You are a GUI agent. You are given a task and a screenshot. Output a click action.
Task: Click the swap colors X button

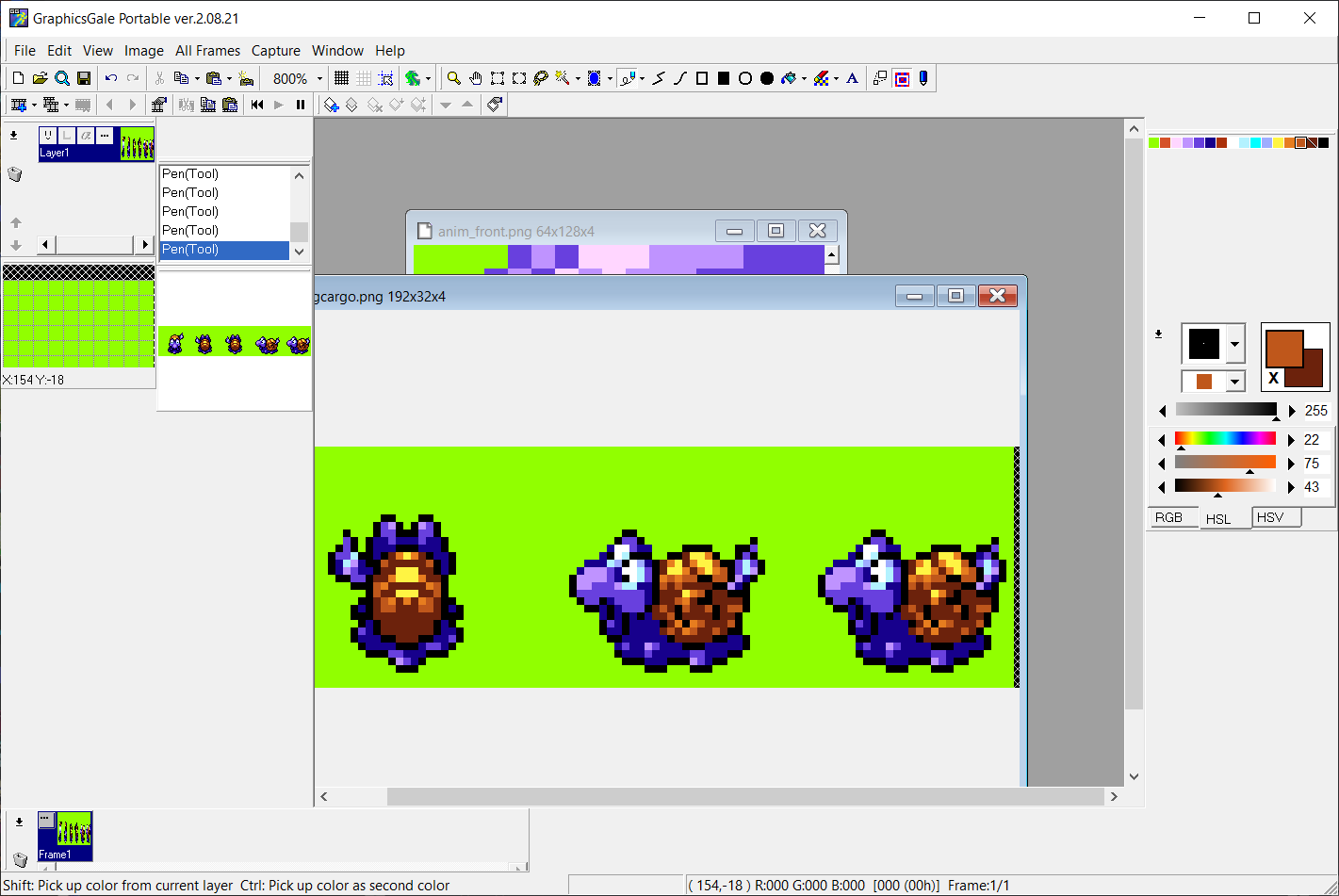(x=1274, y=378)
